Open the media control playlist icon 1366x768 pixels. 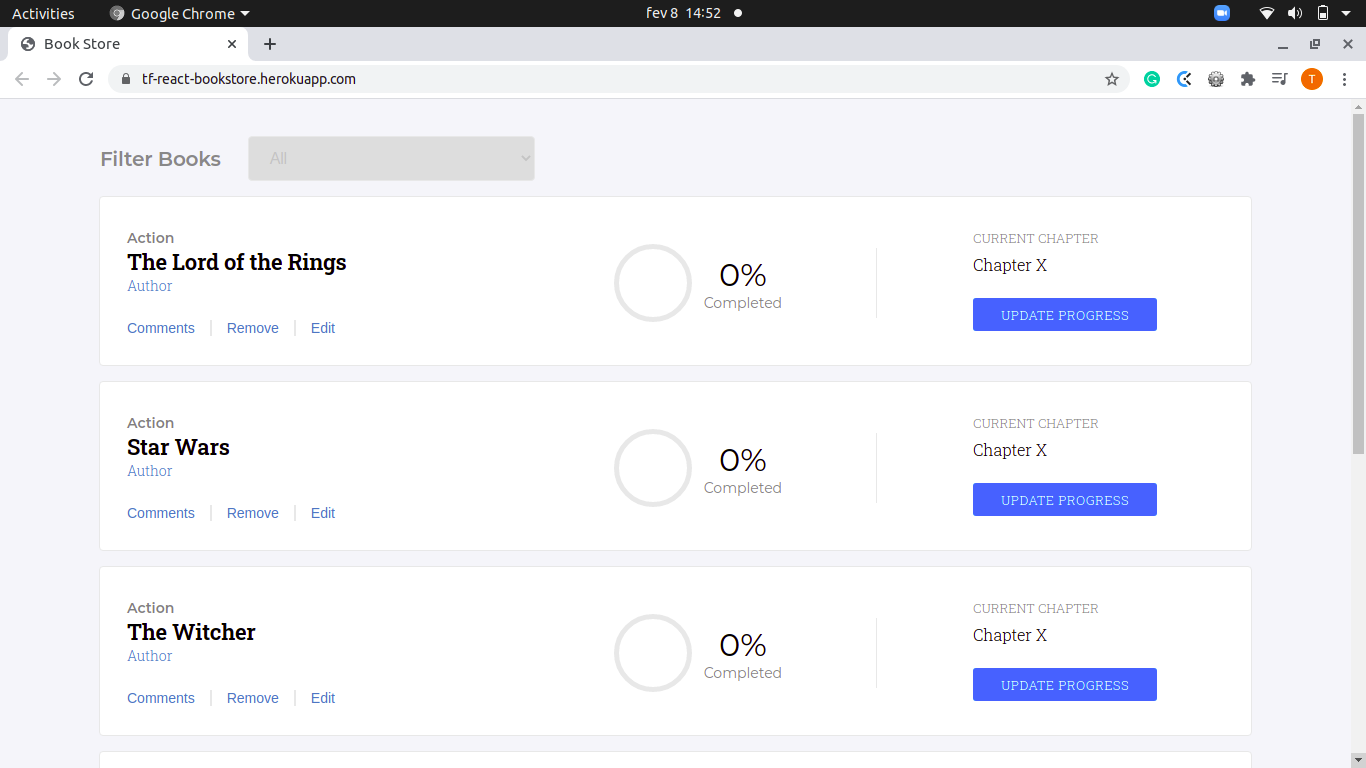1279,79
